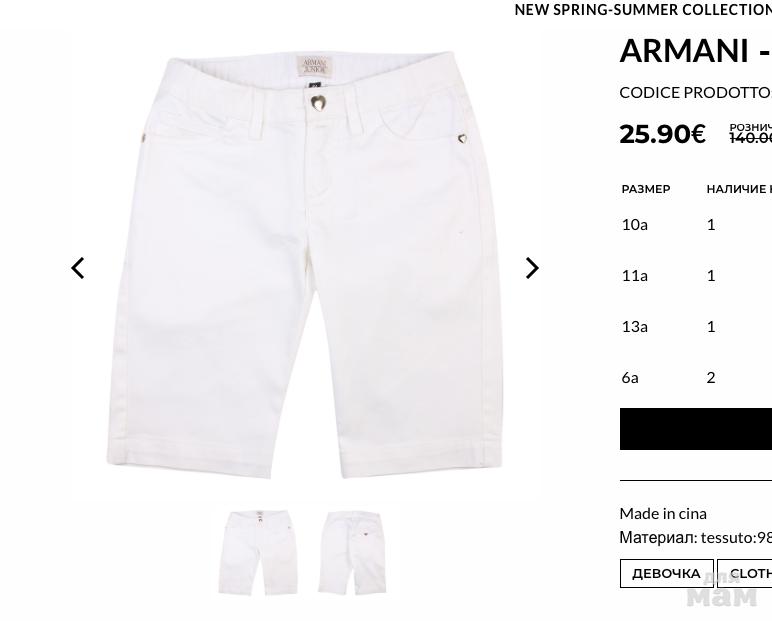Open the New Spring-Summer Collection banner
Screen dimensions: 772x621
[642, 10]
